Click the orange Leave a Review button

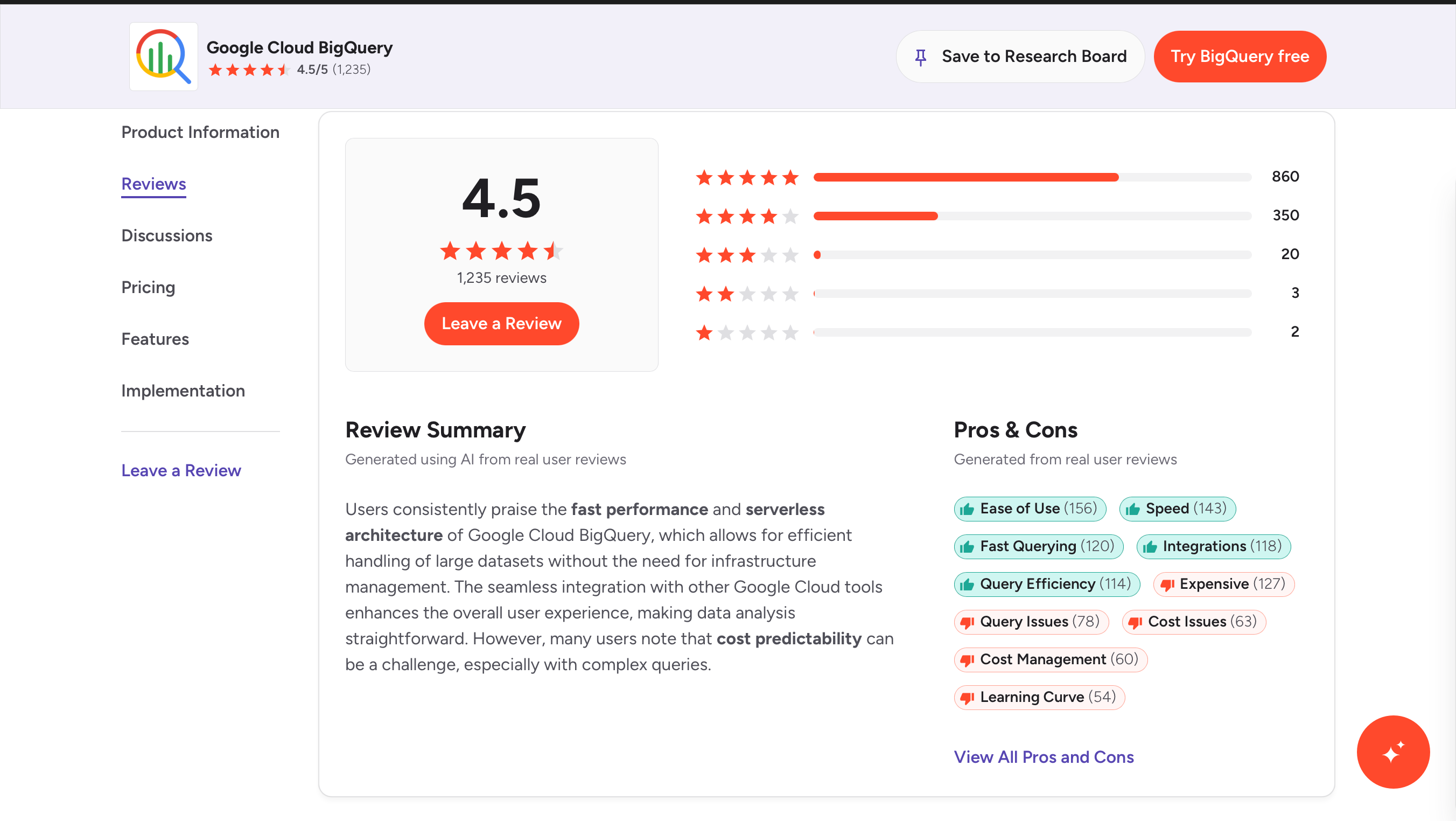tap(501, 323)
